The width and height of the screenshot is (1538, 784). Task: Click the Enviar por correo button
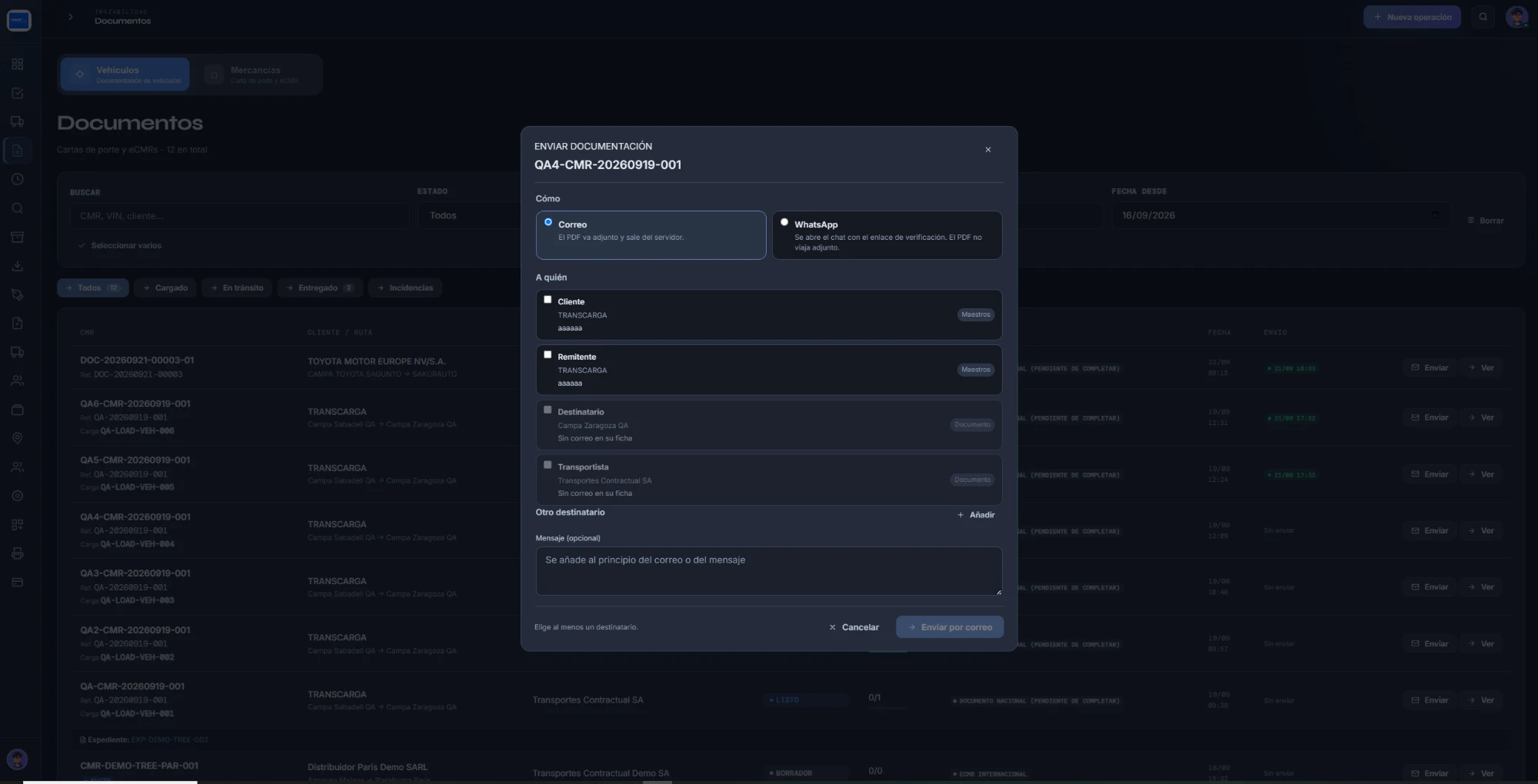(x=950, y=627)
